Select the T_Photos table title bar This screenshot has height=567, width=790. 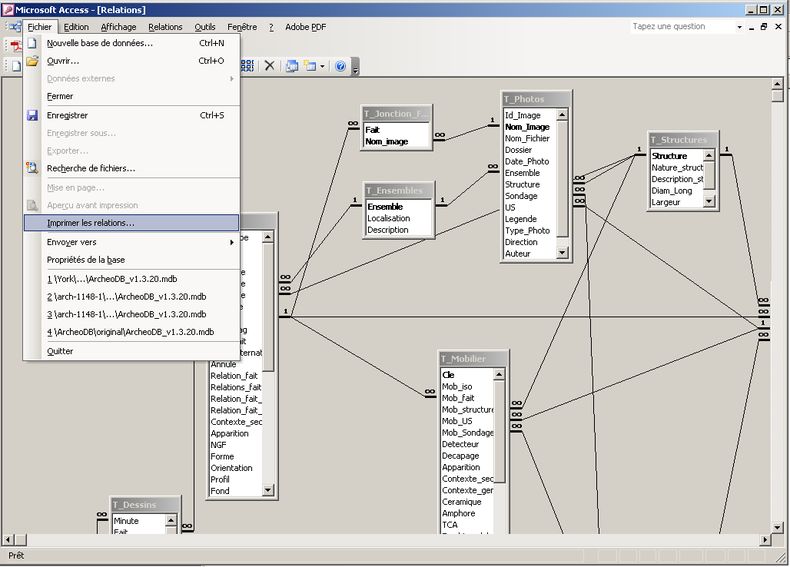[x=536, y=99]
